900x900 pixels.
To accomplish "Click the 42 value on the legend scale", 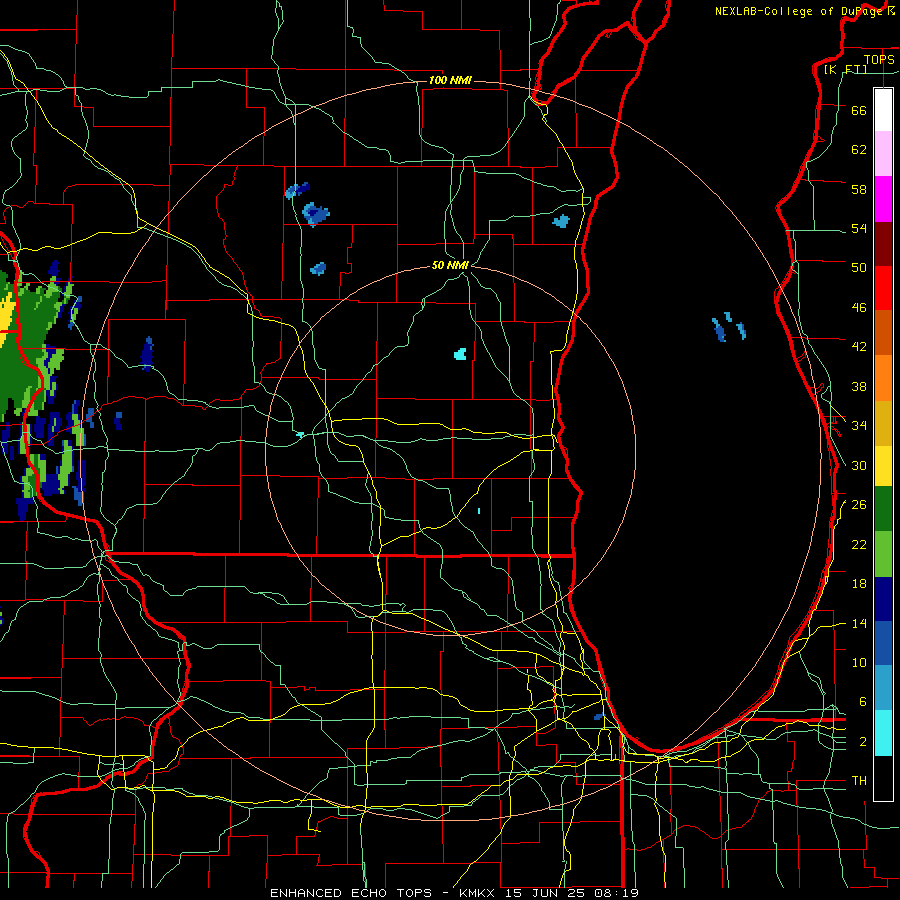I will (859, 347).
